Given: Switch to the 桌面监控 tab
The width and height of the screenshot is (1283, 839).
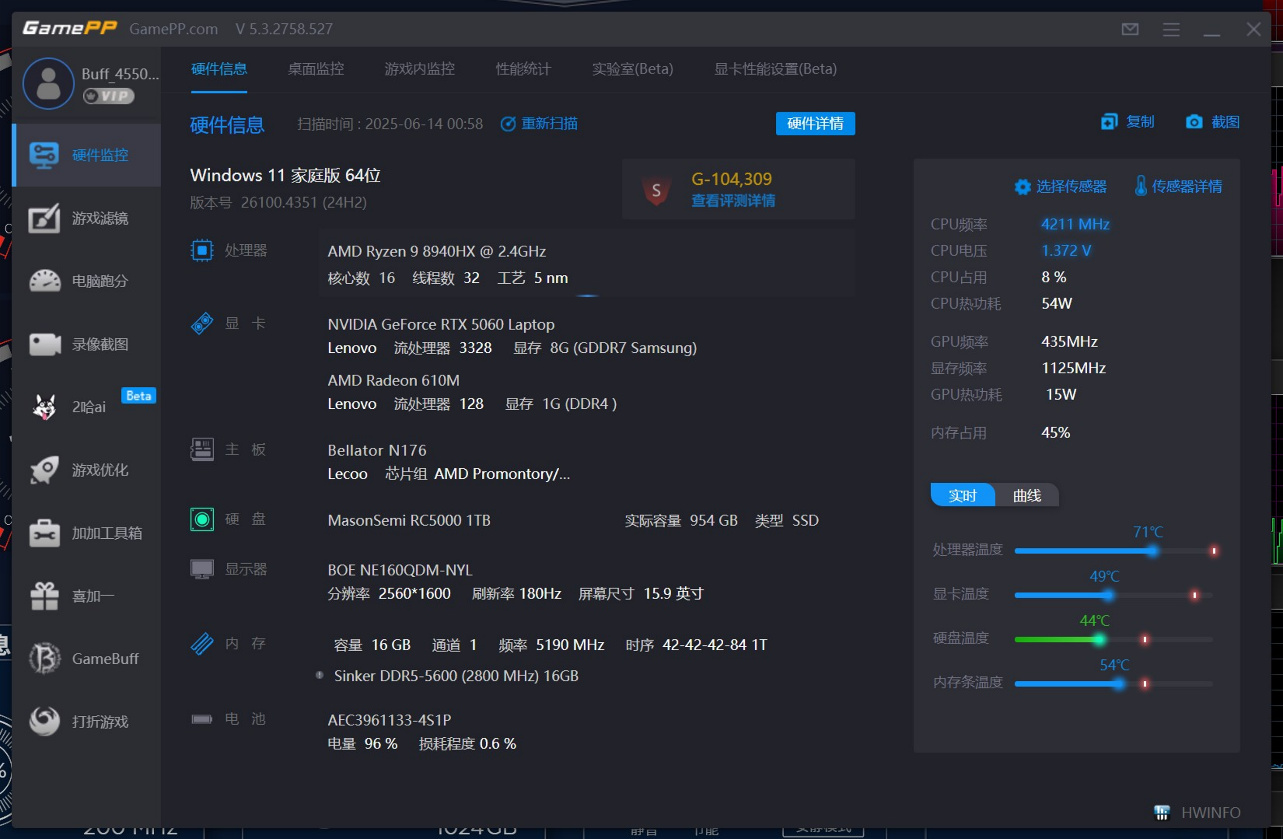Looking at the screenshot, I should 316,69.
